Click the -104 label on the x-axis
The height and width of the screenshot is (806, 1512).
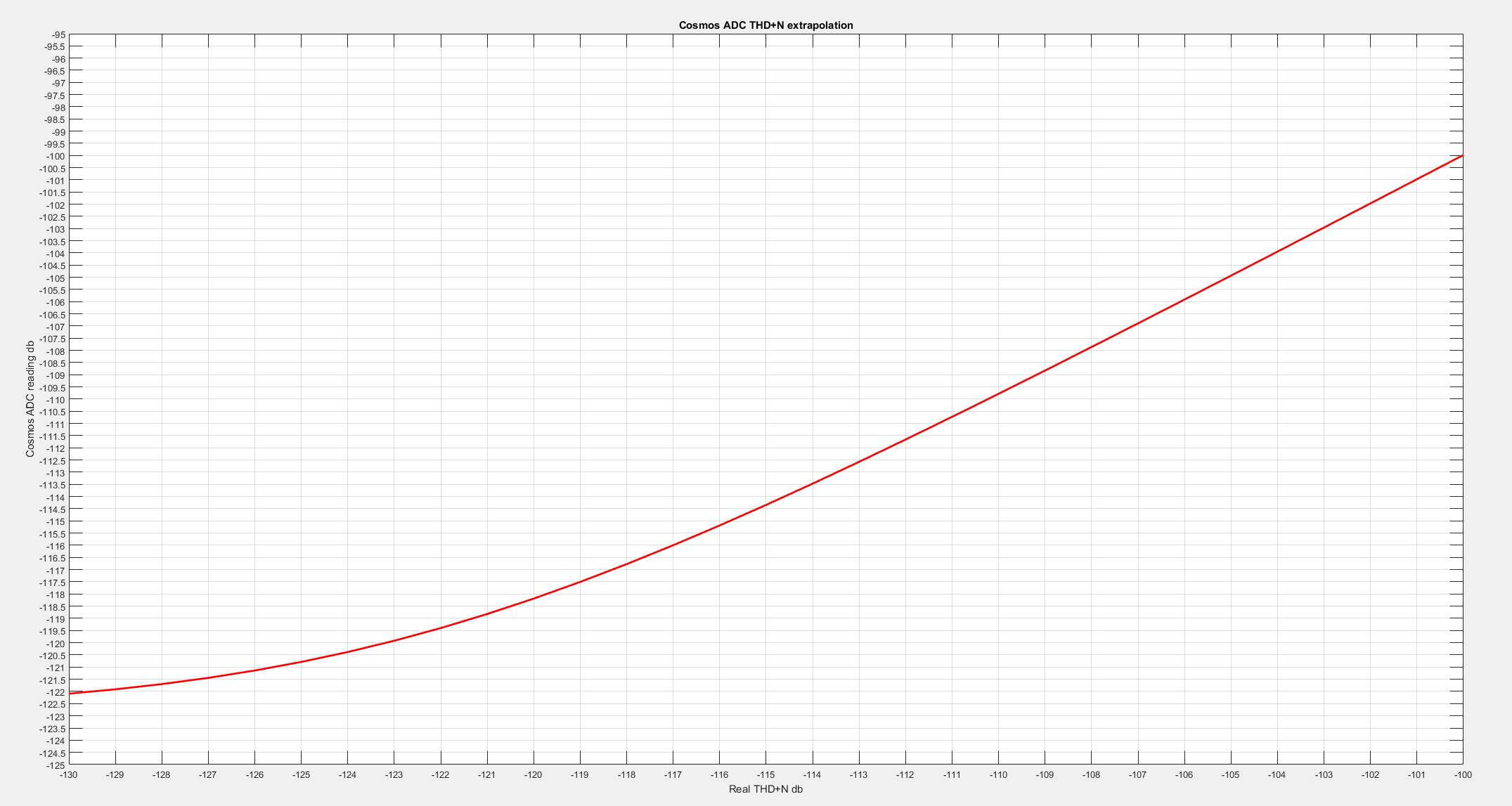click(x=1277, y=774)
